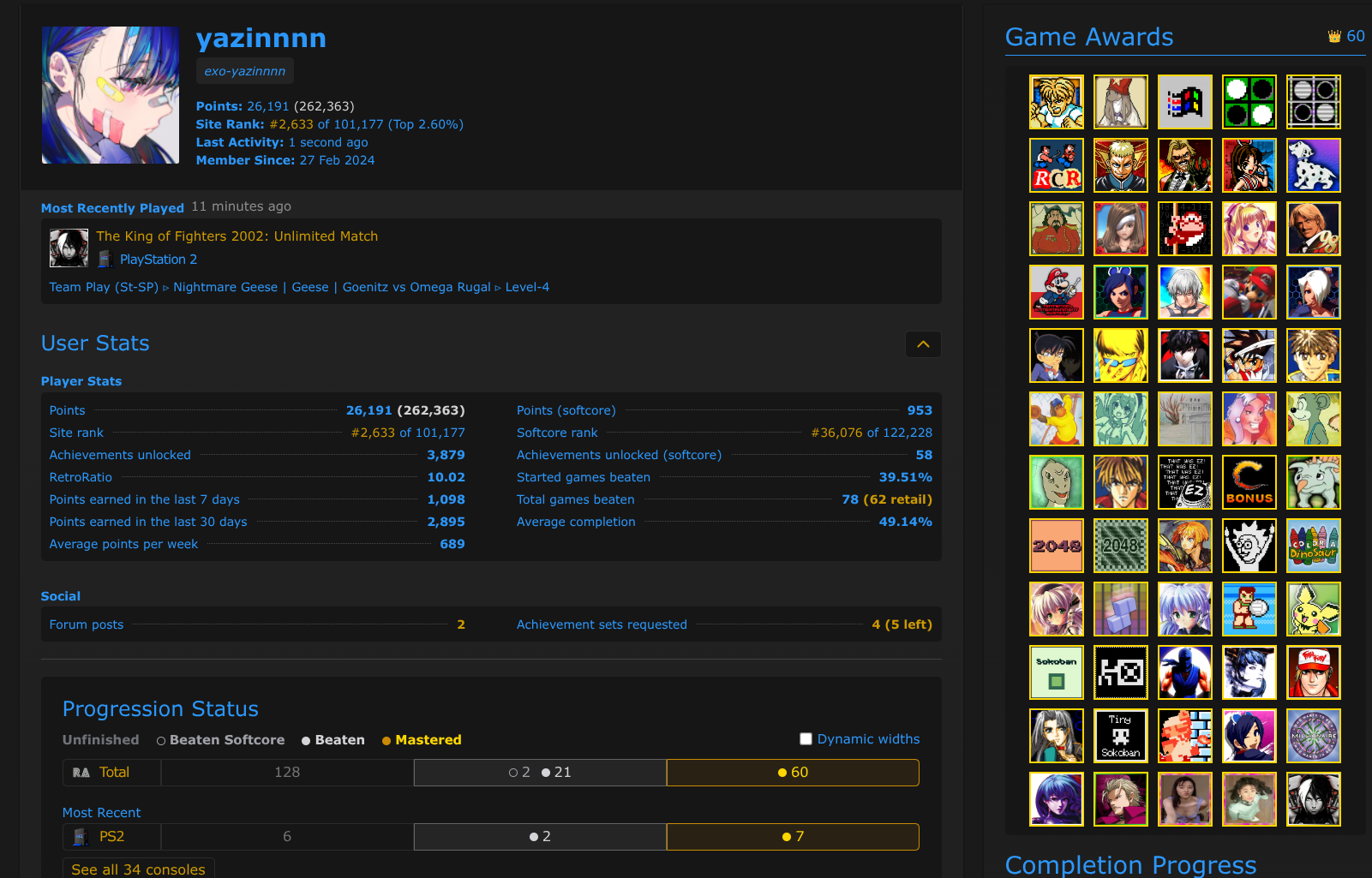1372x878 pixels.
Task: Click the PS2 mastered bar showing 7
Action: coord(793,837)
